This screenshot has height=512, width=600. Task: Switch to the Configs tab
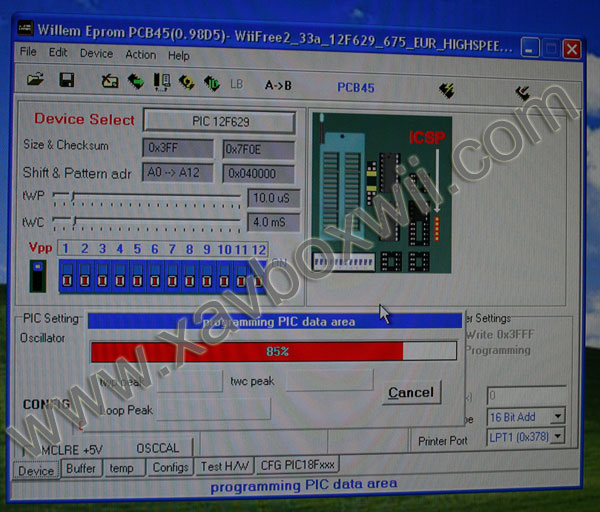pos(170,467)
